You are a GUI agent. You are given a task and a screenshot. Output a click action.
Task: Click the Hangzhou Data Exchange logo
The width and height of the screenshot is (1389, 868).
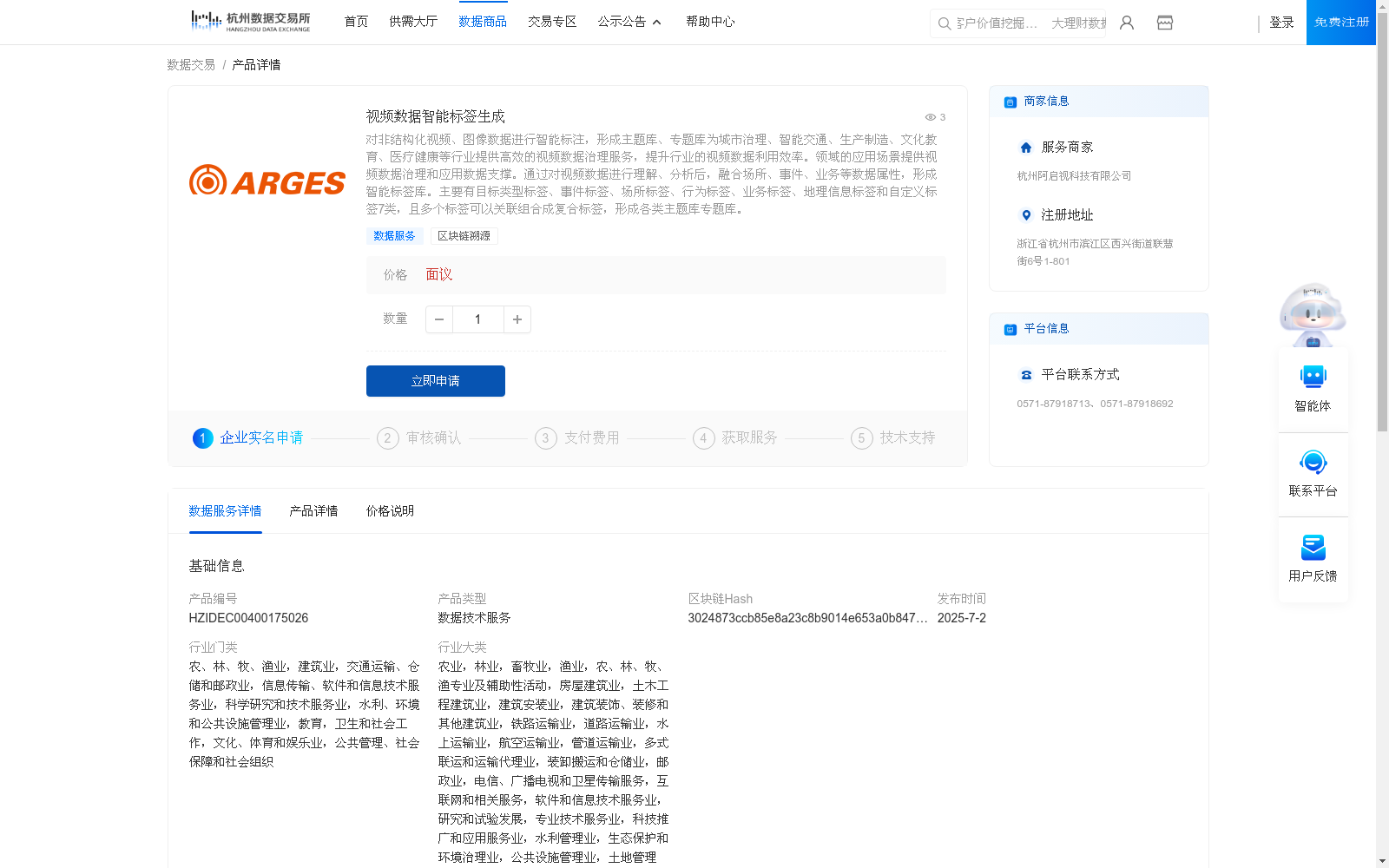[250, 22]
